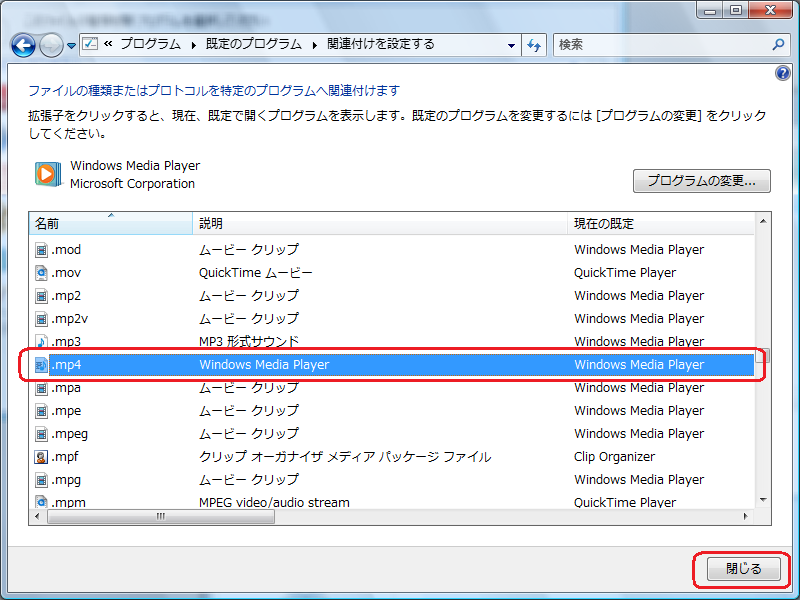Click the Windows Media Player program icon

(x=47, y=174)
